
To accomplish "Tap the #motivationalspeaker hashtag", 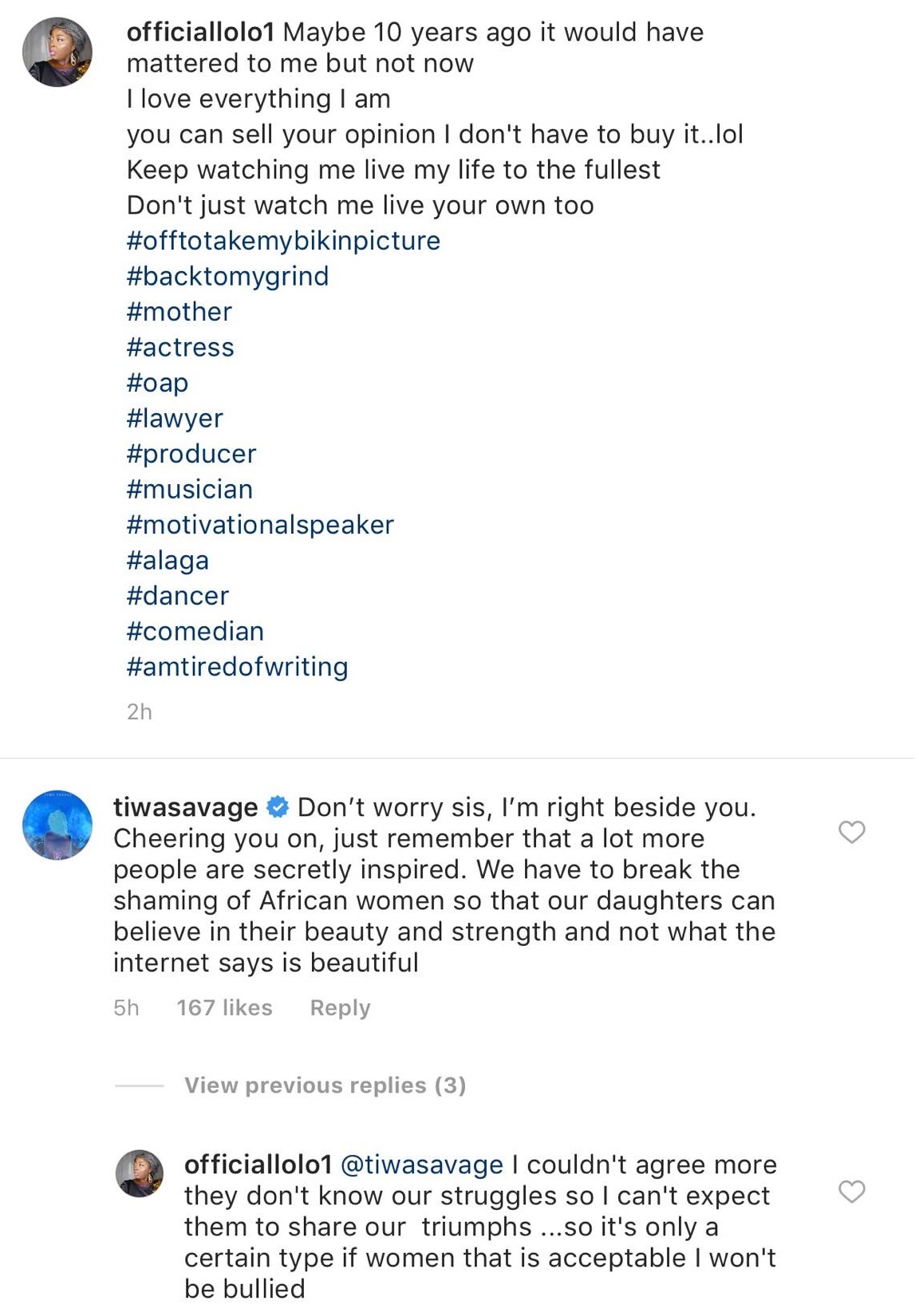I will pyautogui.click(x=260, y=524).
